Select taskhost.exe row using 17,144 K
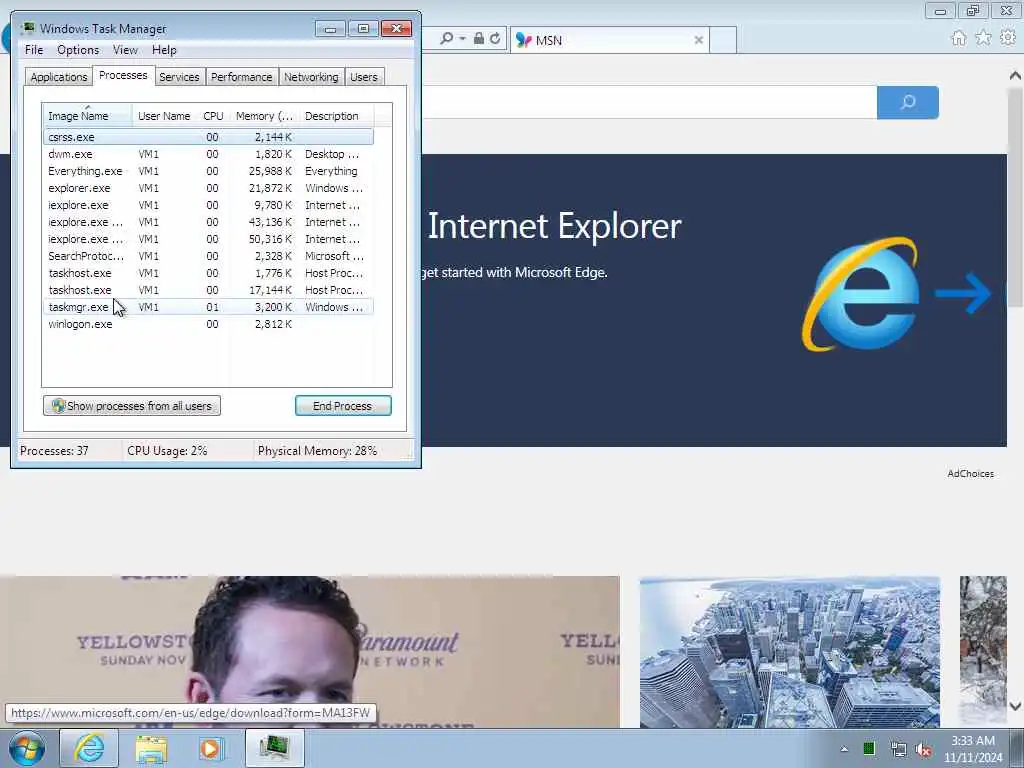Image resolution: width=1024 pixels, height=768 pixels. [x=208, y=290]
